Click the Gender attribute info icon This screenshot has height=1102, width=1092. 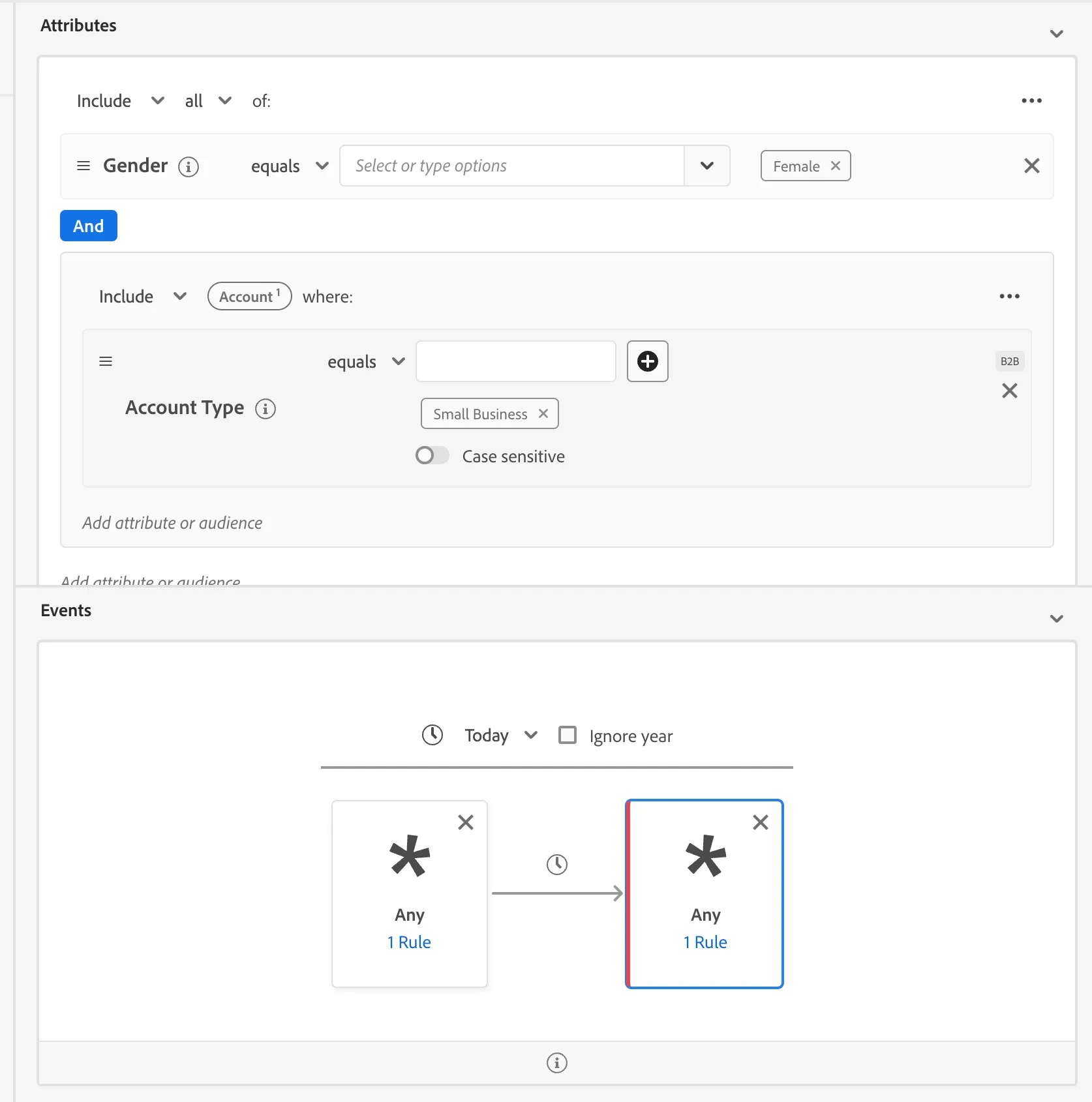[189, 167]
